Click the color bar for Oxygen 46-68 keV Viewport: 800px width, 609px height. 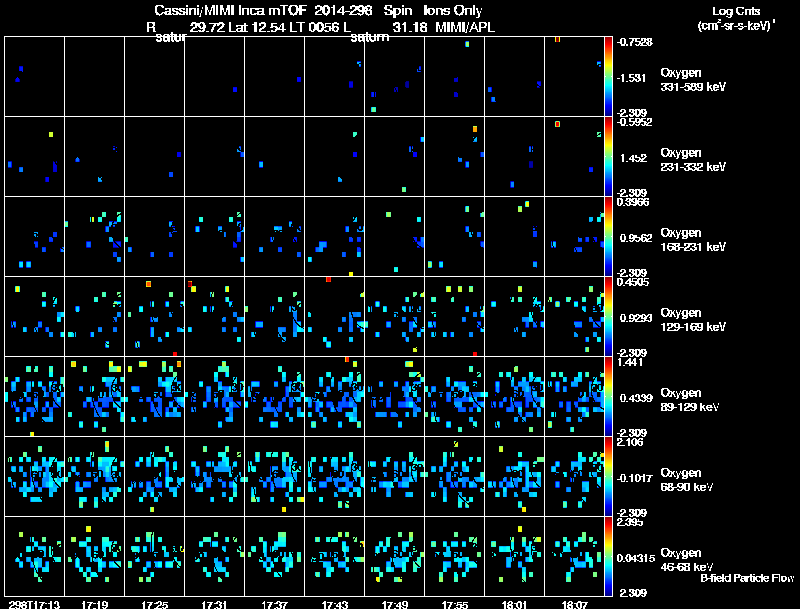tap(610, 556)
